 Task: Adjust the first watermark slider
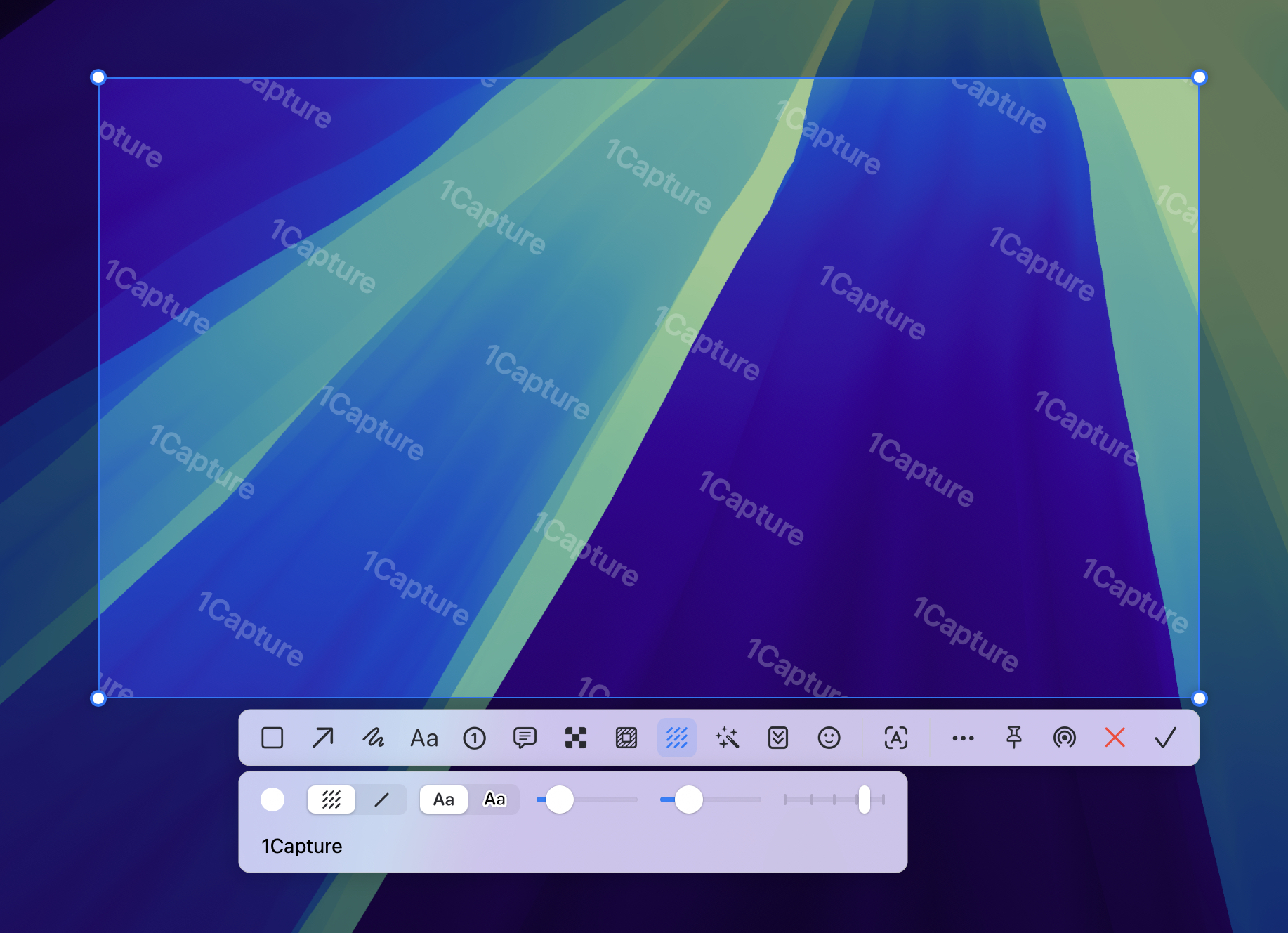[559, 800]
